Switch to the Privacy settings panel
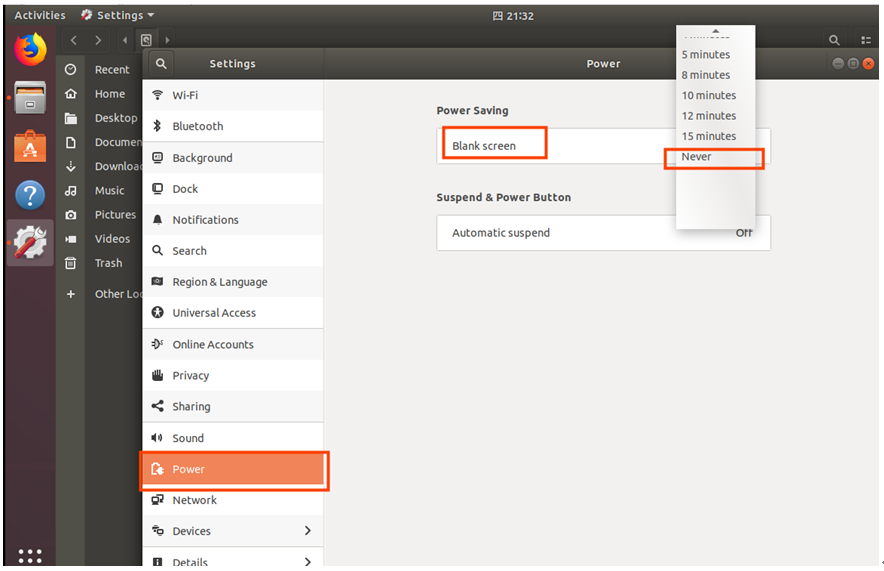 pos(191,376)
